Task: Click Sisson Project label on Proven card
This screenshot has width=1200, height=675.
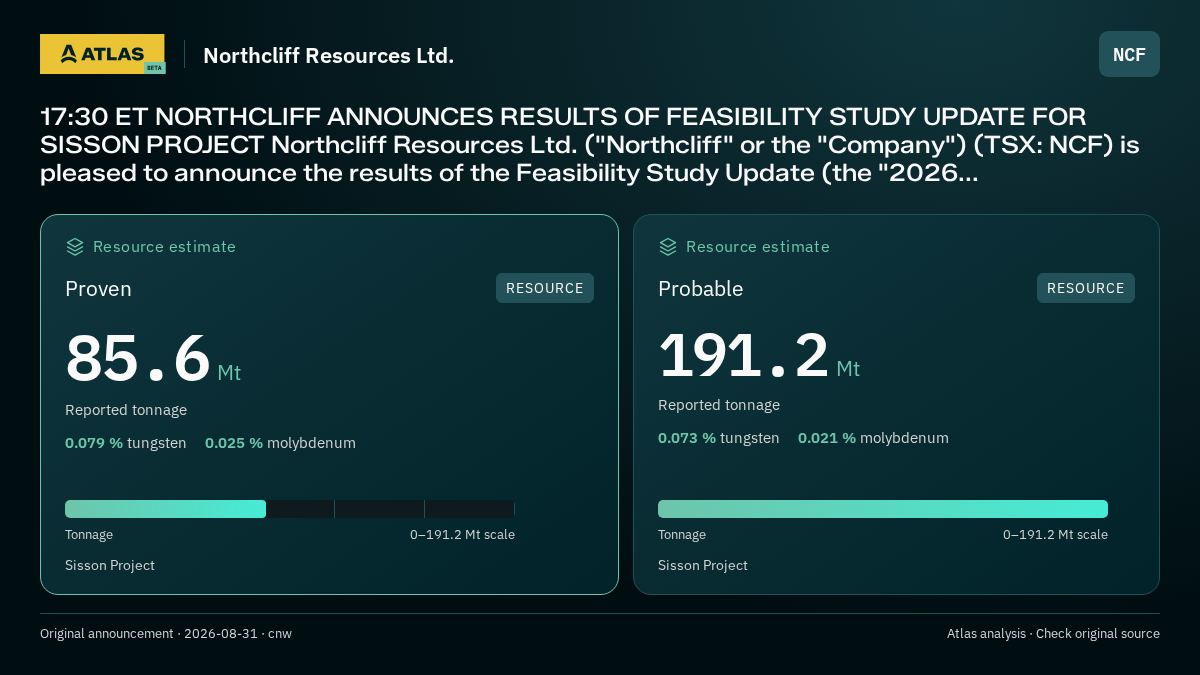Action: tap(110, 566)
